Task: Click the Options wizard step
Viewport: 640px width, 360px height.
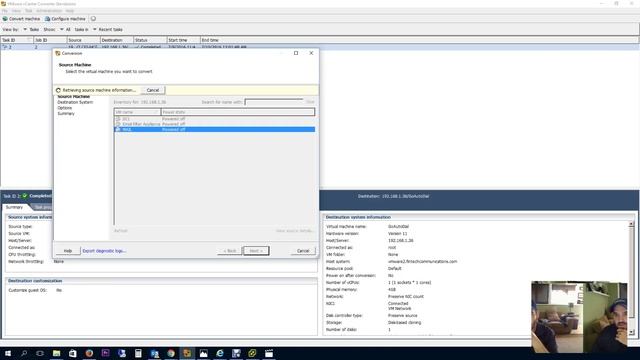Action: 64,108
